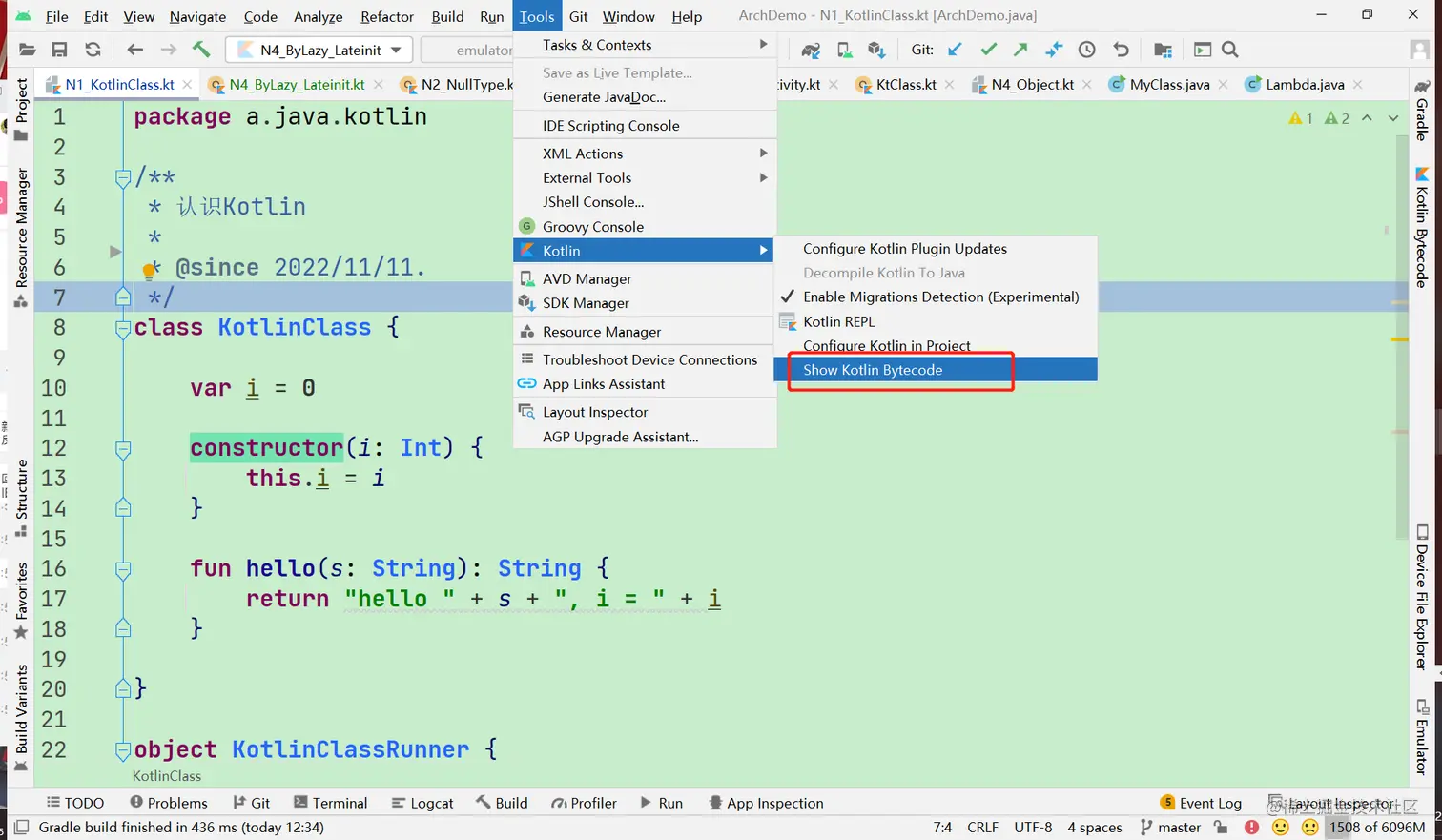This screenshot has height=840, width=1442.
Task: Collapse the hello function fold on line 16
Action: coord(123,570)
